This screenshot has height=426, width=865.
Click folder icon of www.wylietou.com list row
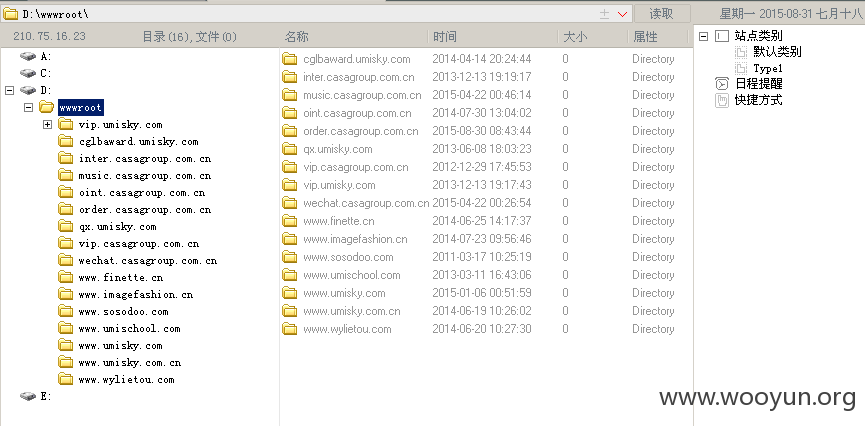tap(290, 329)
